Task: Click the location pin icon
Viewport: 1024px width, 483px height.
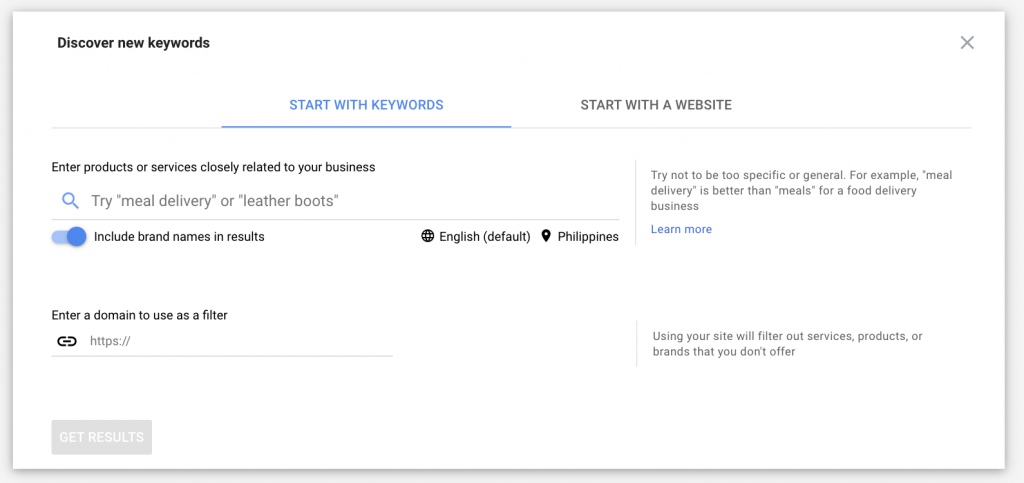Action: coord(546,236)
